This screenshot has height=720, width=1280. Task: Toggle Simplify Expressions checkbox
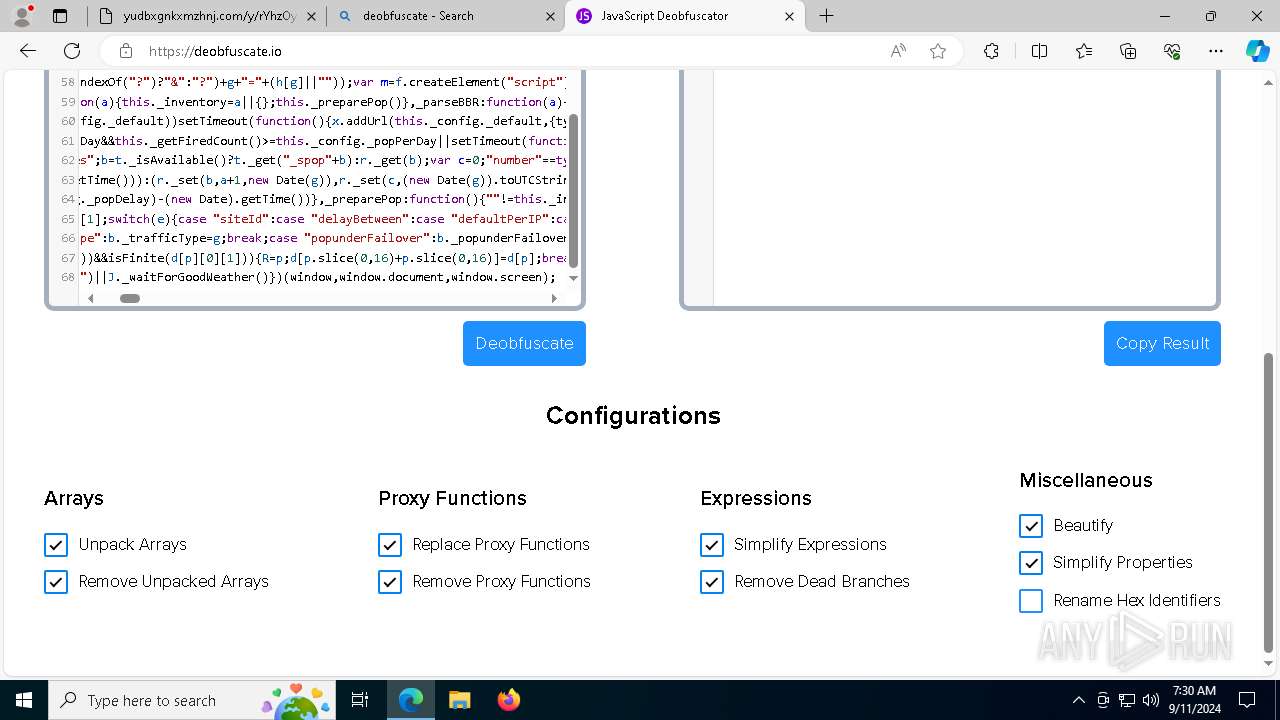(x=712, y=545)
